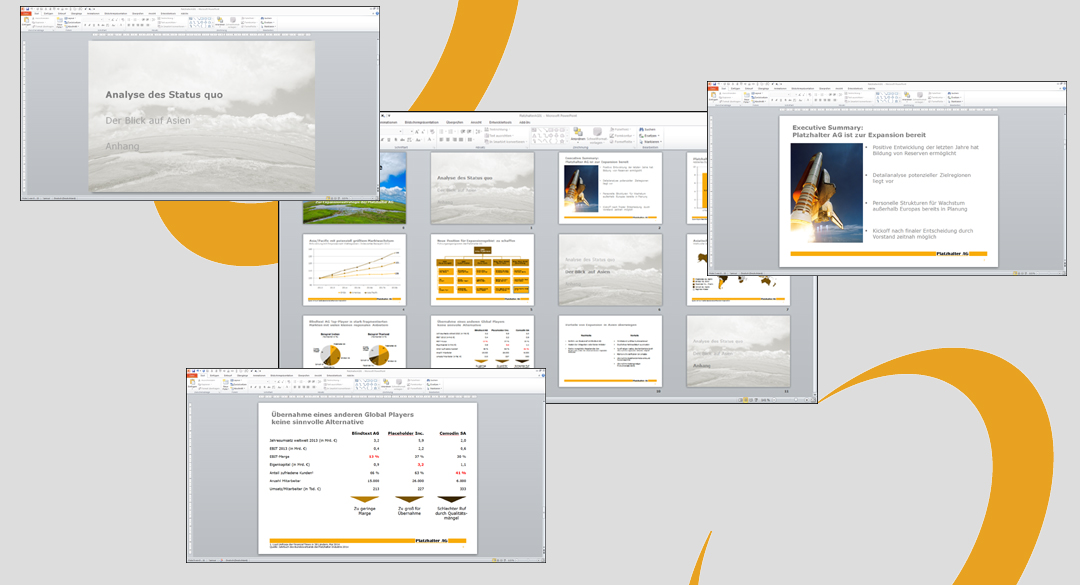Open Formeffekte dropdown in center window
Viewport: 1080px width, 585px height.
coord(621,142)
